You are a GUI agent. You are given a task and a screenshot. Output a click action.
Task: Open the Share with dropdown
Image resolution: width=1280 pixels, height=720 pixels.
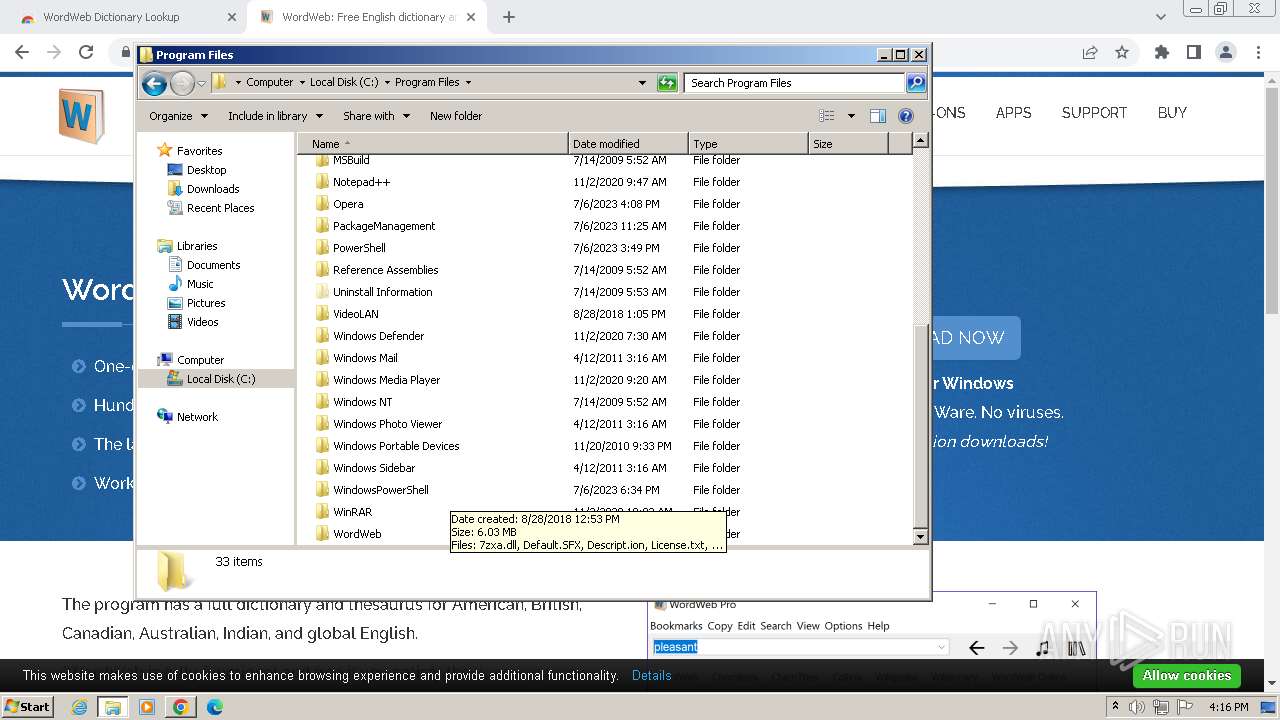376,116
